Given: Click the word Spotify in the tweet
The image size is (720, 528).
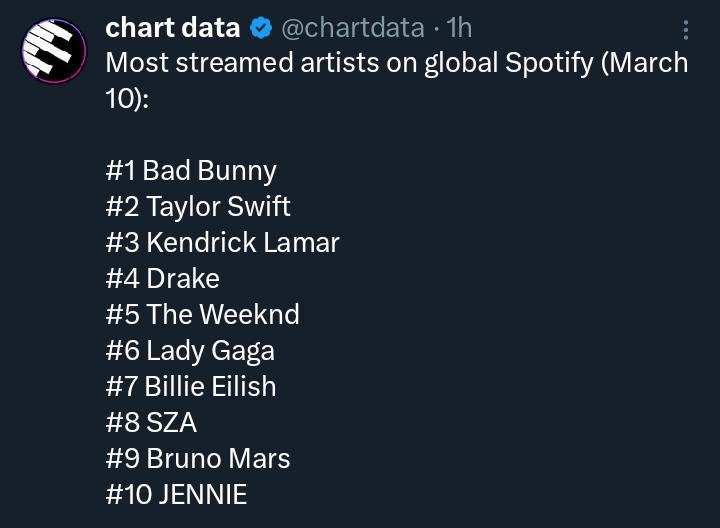Looking at the screenshot, I should [x=549, y=63].
